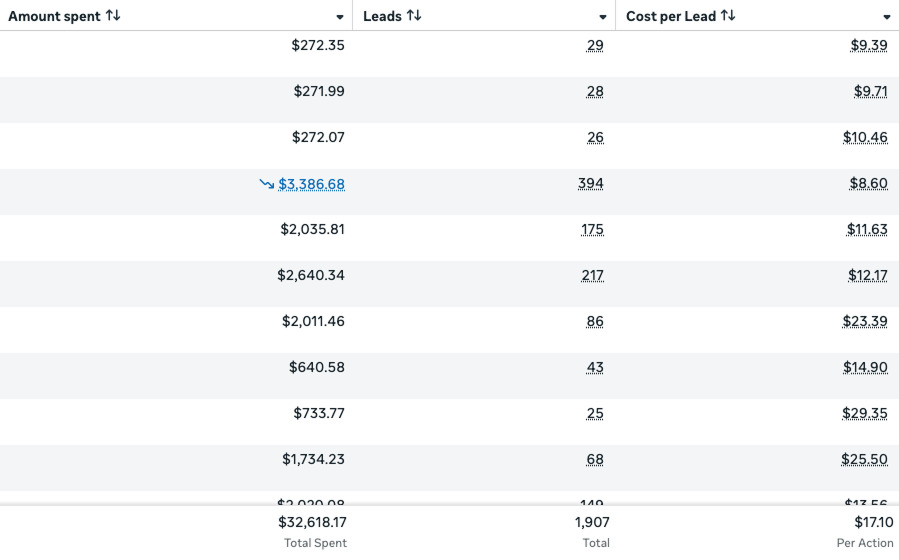Click the 394 leads value
899x560 pixels.
(591, 184)
